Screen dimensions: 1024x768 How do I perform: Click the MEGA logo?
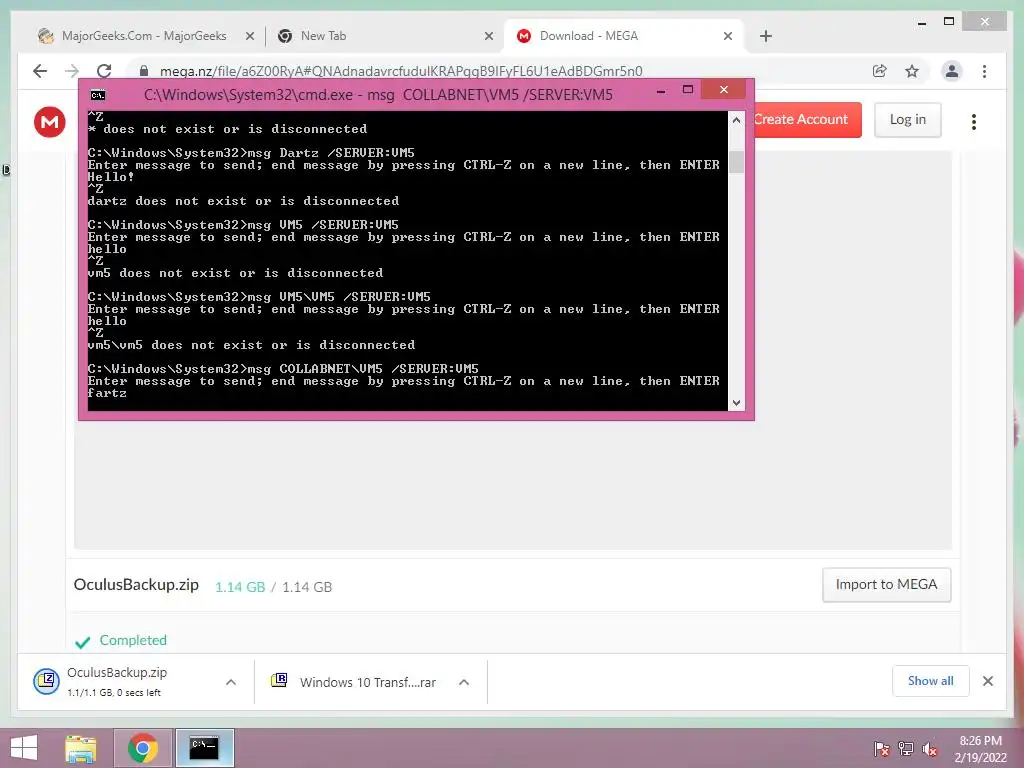pyautogui.click(x=50, y=121)
